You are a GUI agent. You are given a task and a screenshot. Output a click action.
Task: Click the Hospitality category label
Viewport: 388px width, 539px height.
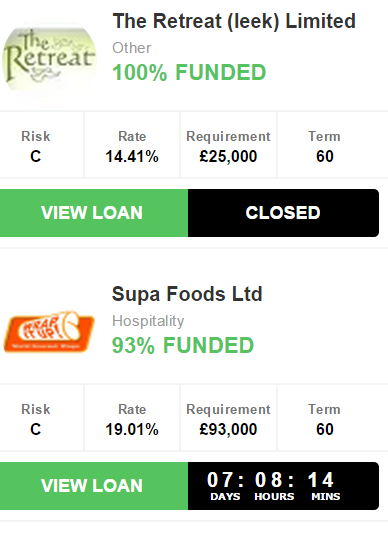click(x=148, y=321)
